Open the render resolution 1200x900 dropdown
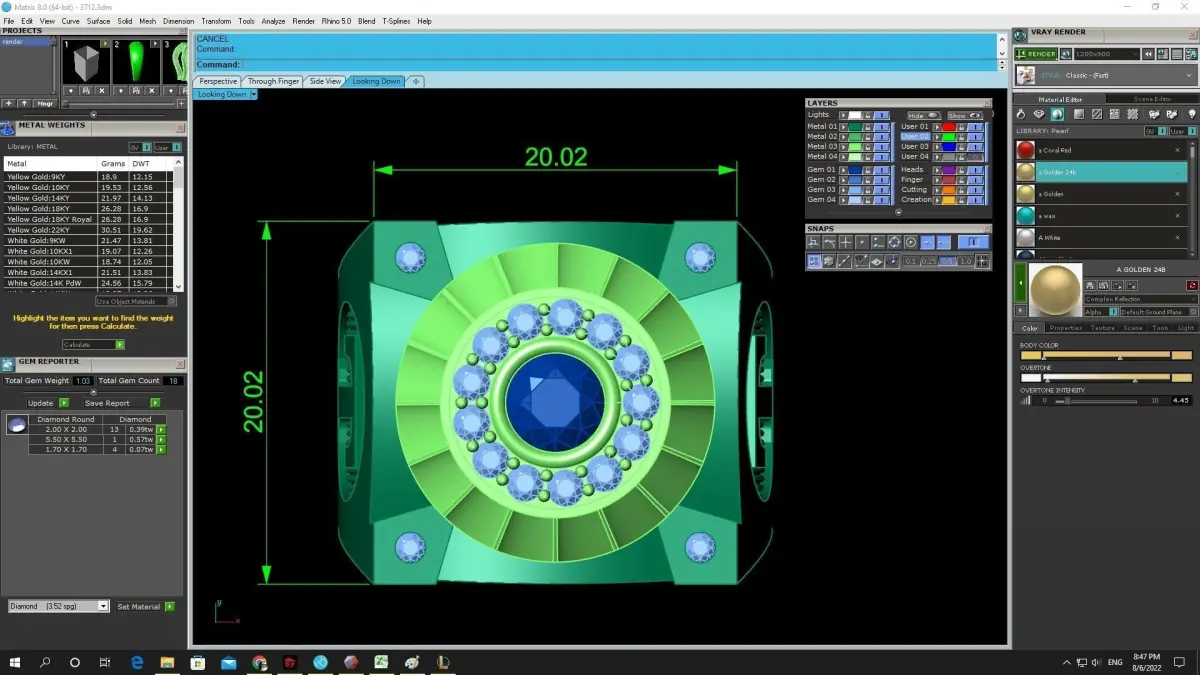The height and width of the screenshot is (675, 1200). pos(1106,54)
